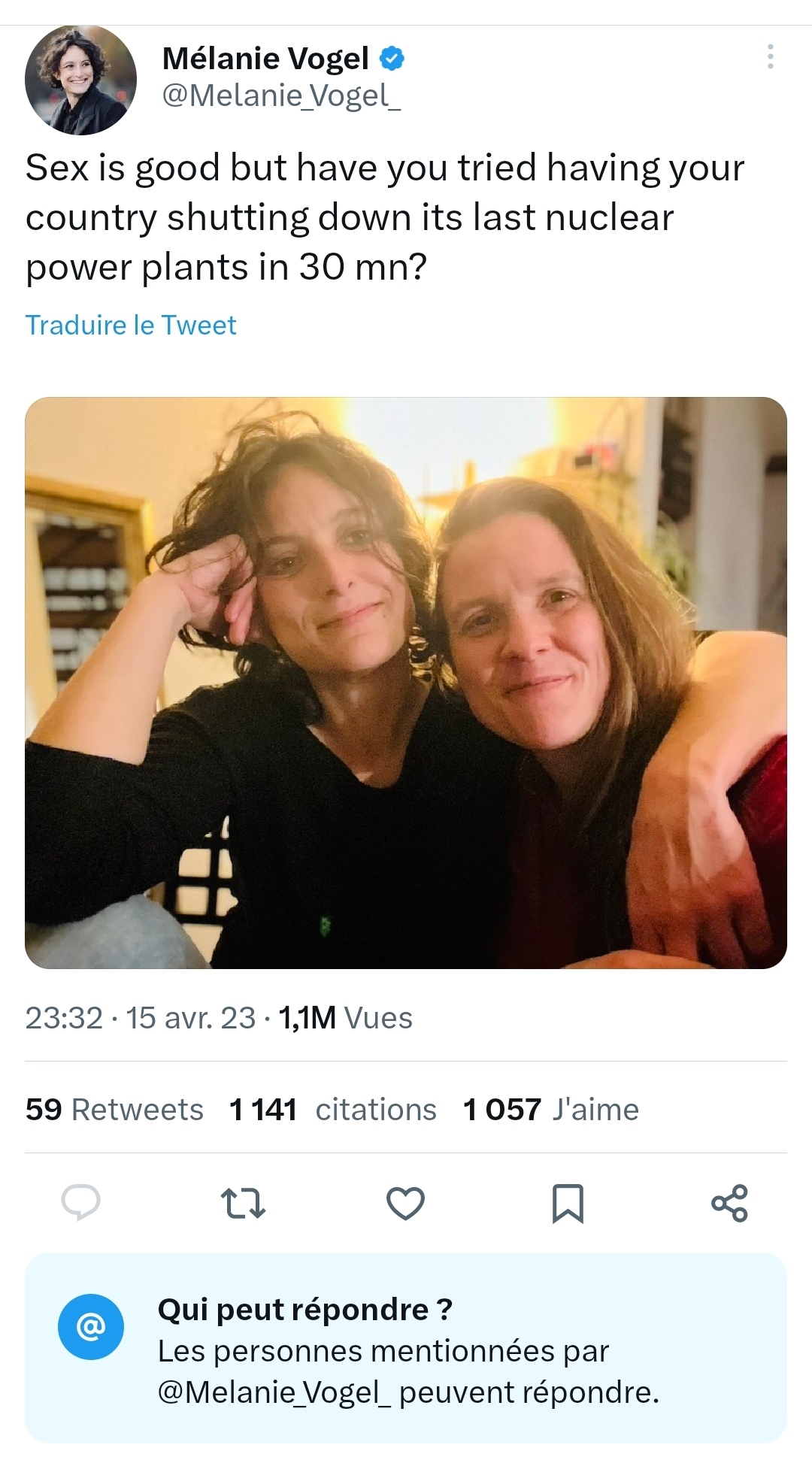The image size is (812, 1457).
Task: Open the attached tweet photo
Action: click(x=406, y=683)
